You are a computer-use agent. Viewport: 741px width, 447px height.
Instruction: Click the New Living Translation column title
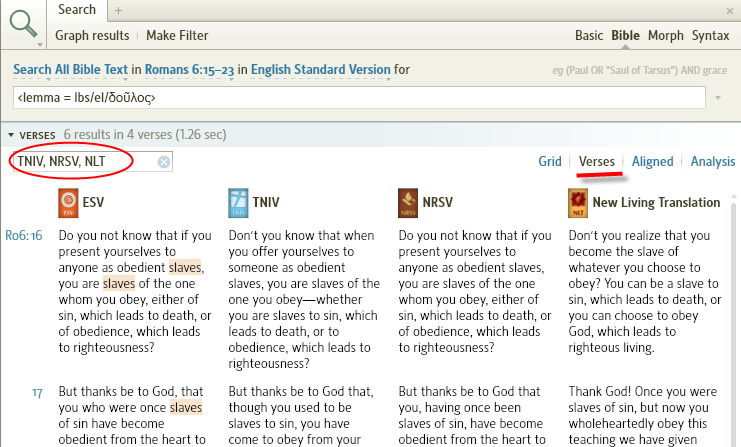656,203
